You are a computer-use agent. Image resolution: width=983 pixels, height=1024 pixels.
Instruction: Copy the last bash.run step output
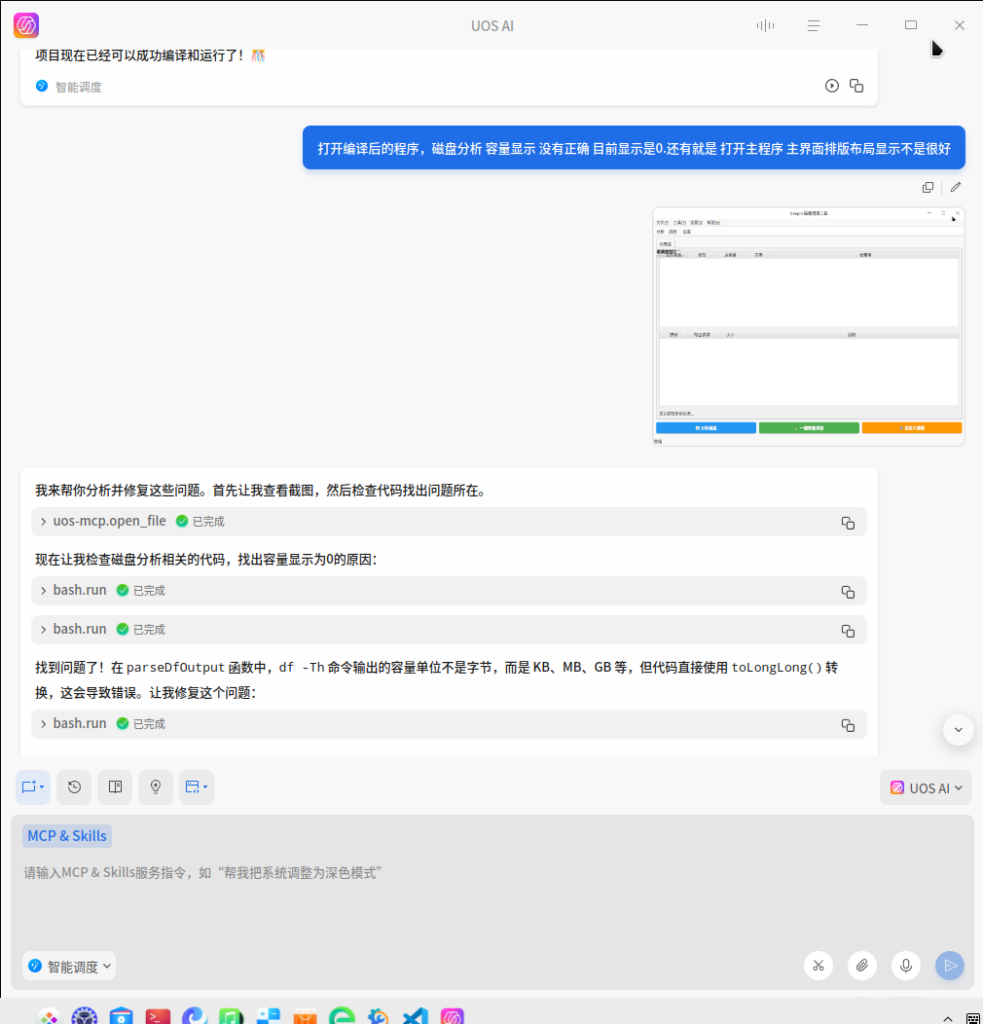[x=847, y=724]
